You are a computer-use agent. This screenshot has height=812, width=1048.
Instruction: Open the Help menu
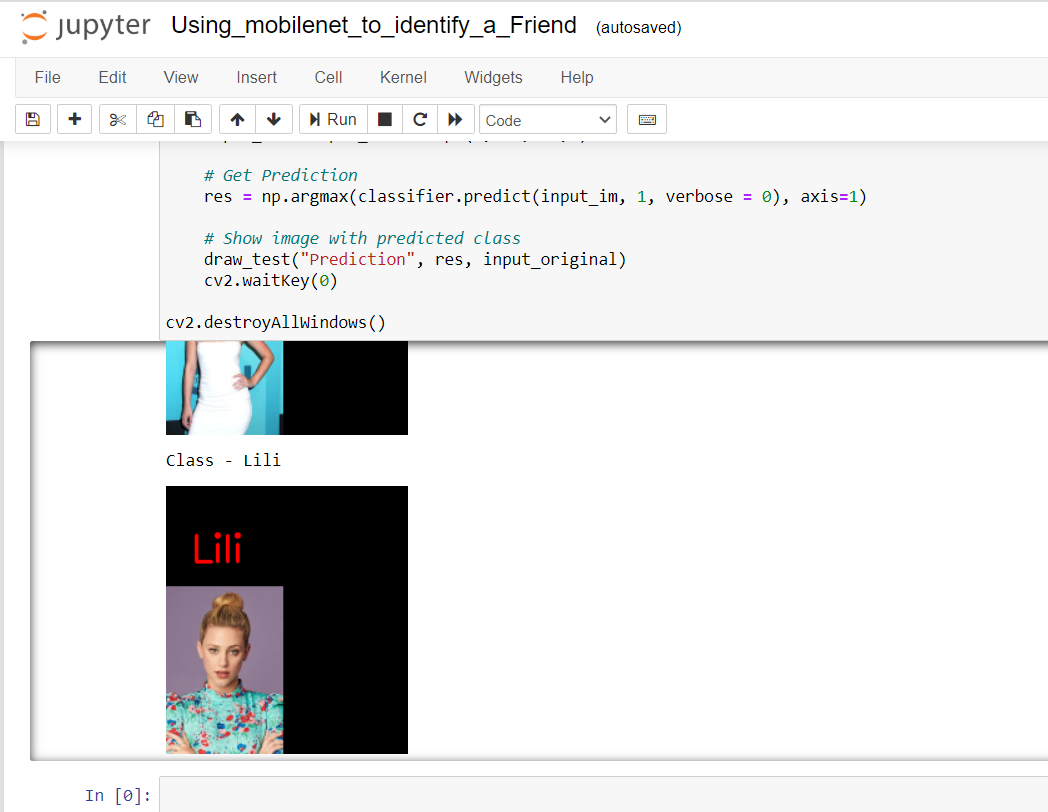click(x=577, y=78)
